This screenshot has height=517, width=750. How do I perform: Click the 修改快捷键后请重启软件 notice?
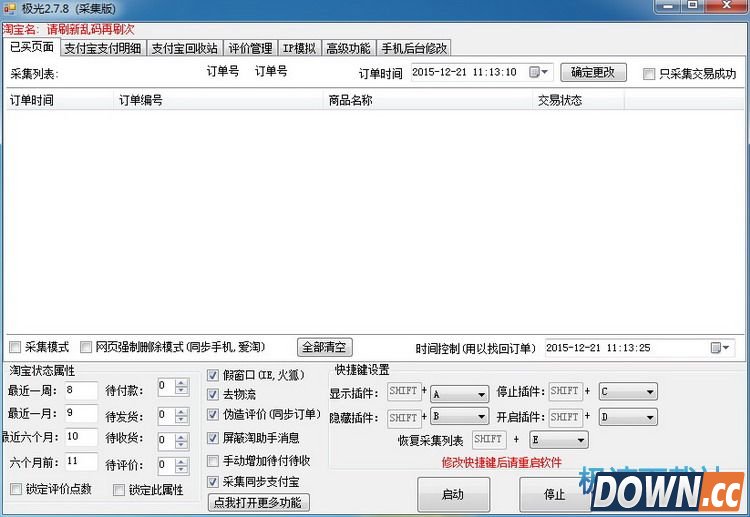[501, 462]
